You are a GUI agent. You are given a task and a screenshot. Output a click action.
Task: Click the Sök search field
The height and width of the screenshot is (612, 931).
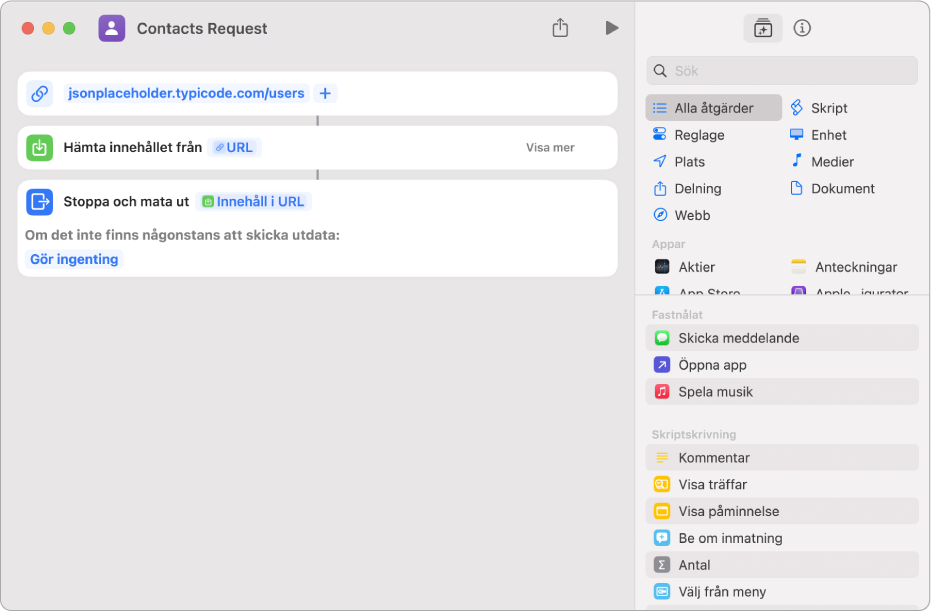pyautogui.click(x=782, y=71)
